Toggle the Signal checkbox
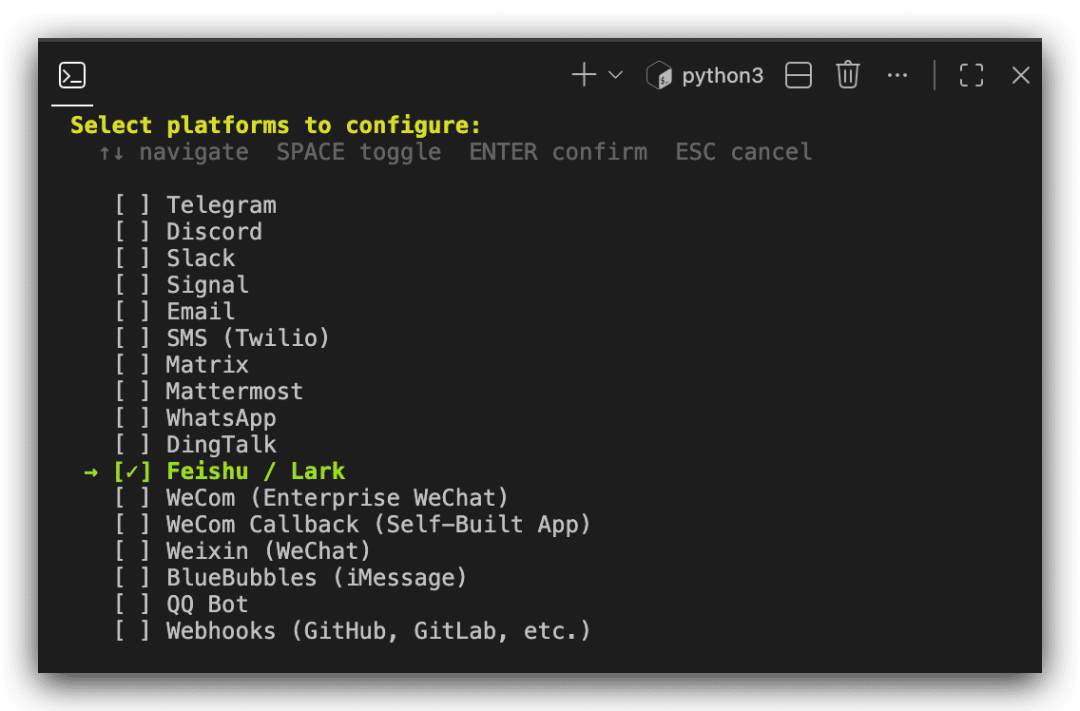The width and height of the screenshot is (1080, 711). pyautogui.click(x=132, y=285)
